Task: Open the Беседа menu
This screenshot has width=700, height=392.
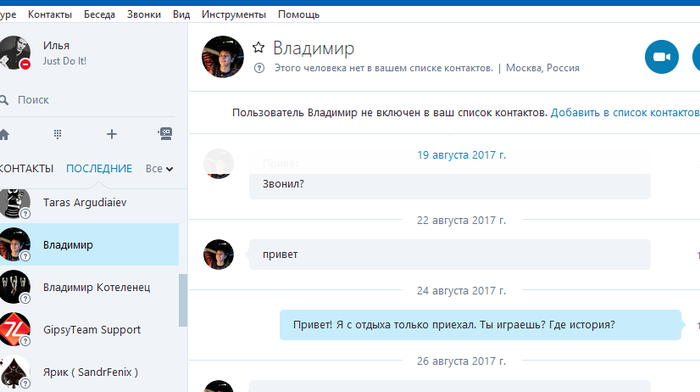Action: pyautogui.click(x=100, y=14)
